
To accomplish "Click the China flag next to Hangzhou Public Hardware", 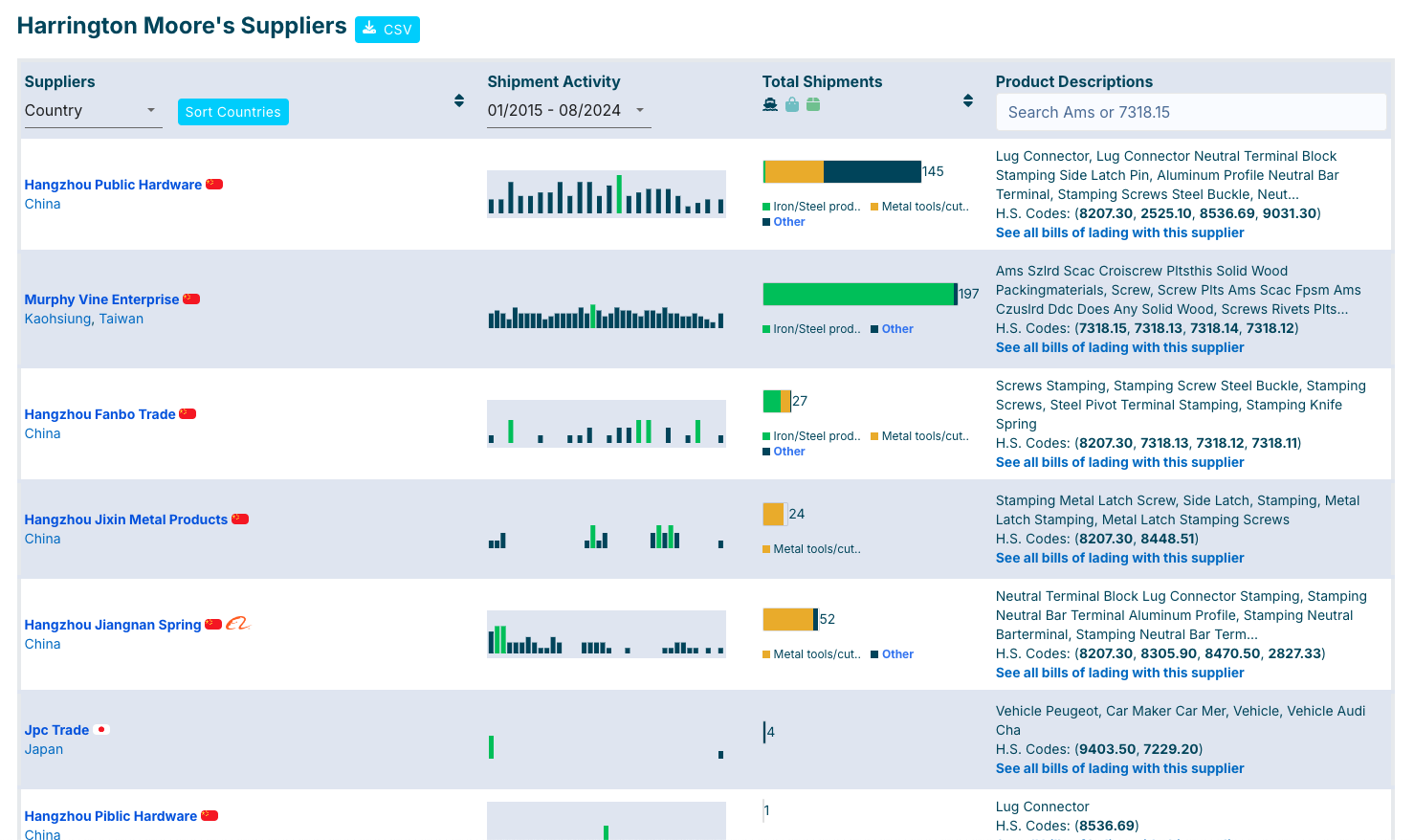I will (x=214, y=185).
